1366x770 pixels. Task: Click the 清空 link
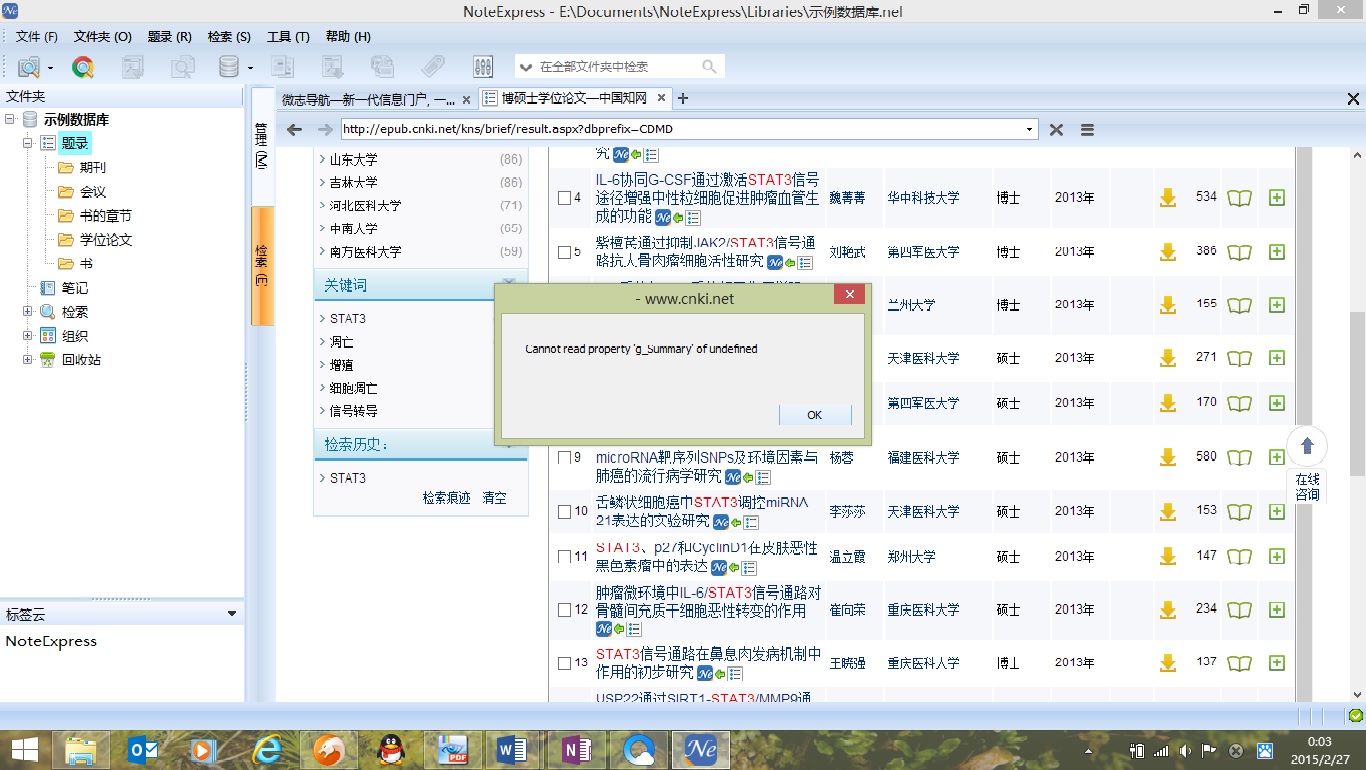coord(494,497)
